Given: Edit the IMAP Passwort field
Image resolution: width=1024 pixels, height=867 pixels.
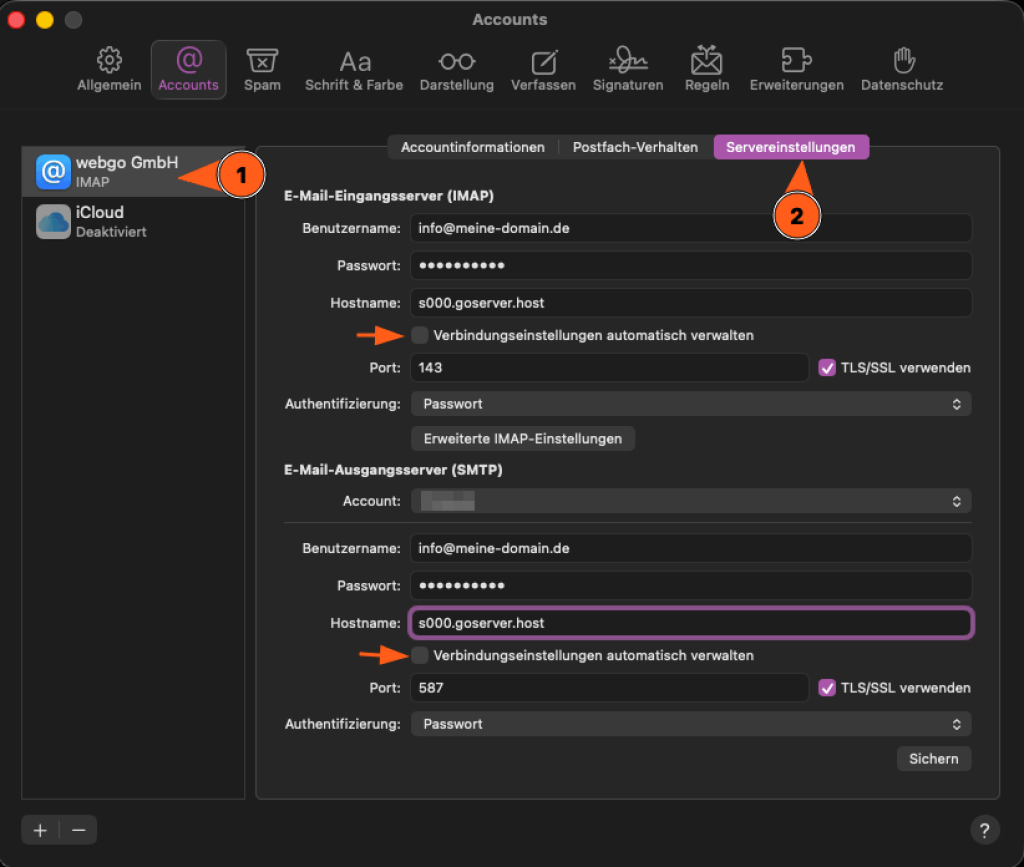Looking at the screenshot, I should 691,266.
